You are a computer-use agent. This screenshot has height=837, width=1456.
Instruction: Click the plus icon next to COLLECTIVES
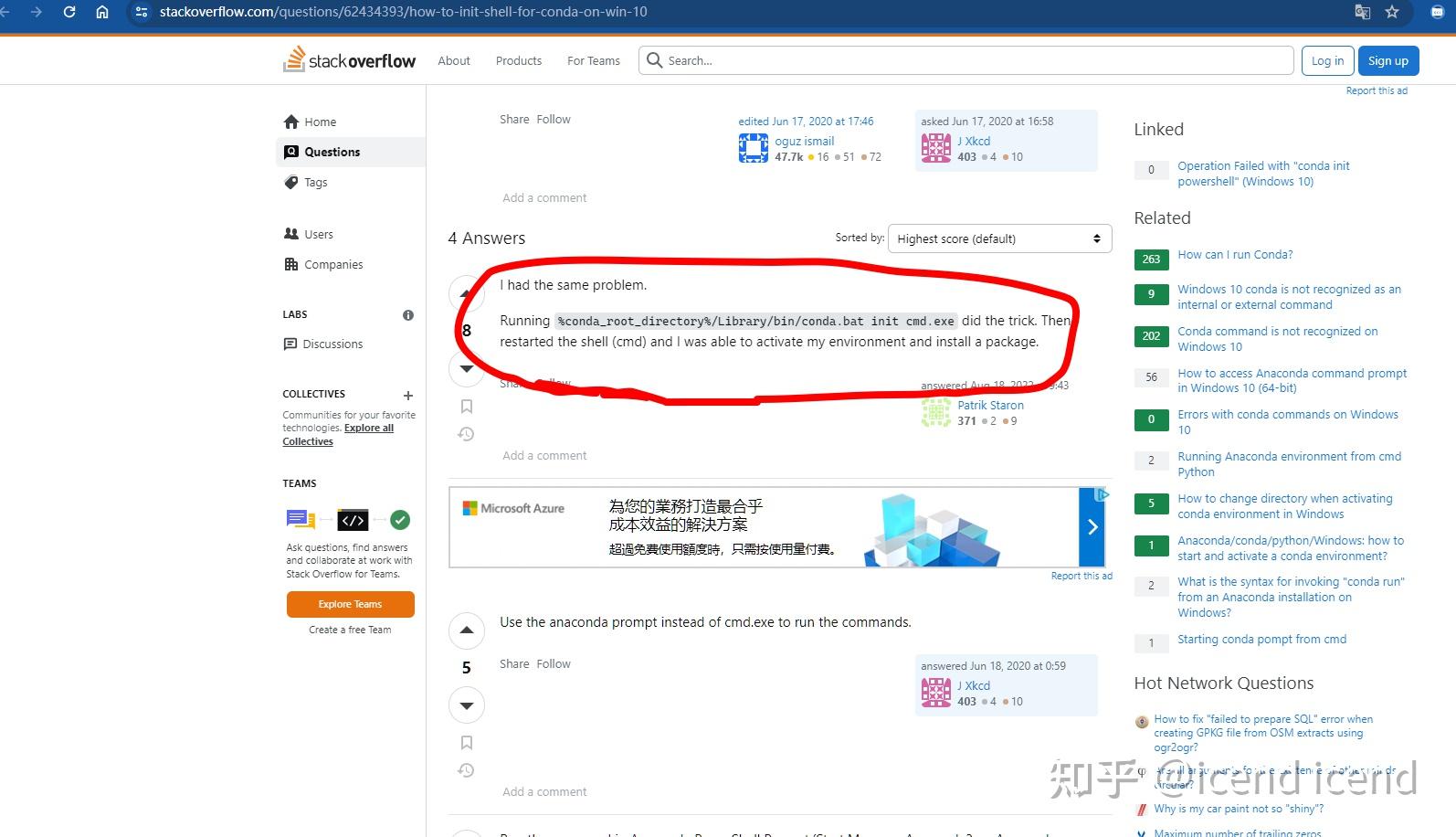coord(408,396)
